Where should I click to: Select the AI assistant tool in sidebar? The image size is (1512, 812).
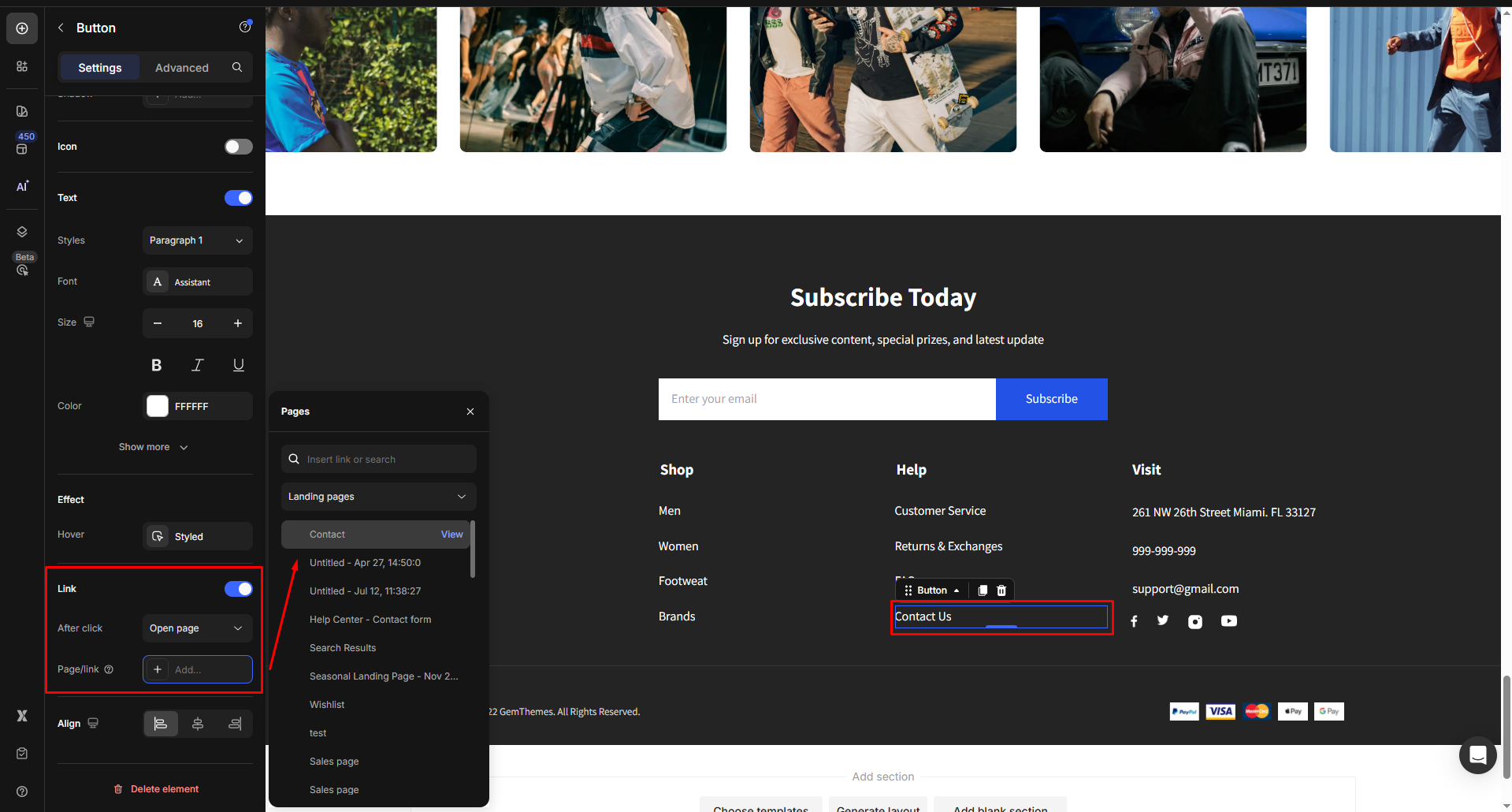pyautogui.click(x=21, y=187)
